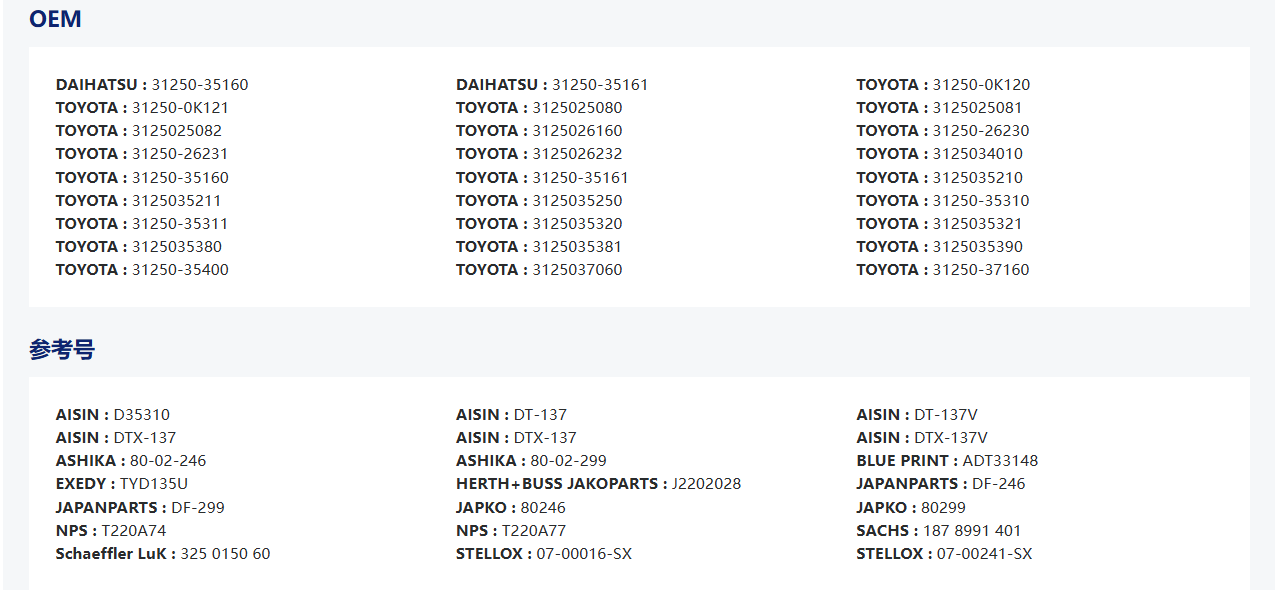Image resolution: width=1275 pixels, height=590 pixels.
Task: Select TOYOTA 3125026232 part number
Action: point(539,154)
